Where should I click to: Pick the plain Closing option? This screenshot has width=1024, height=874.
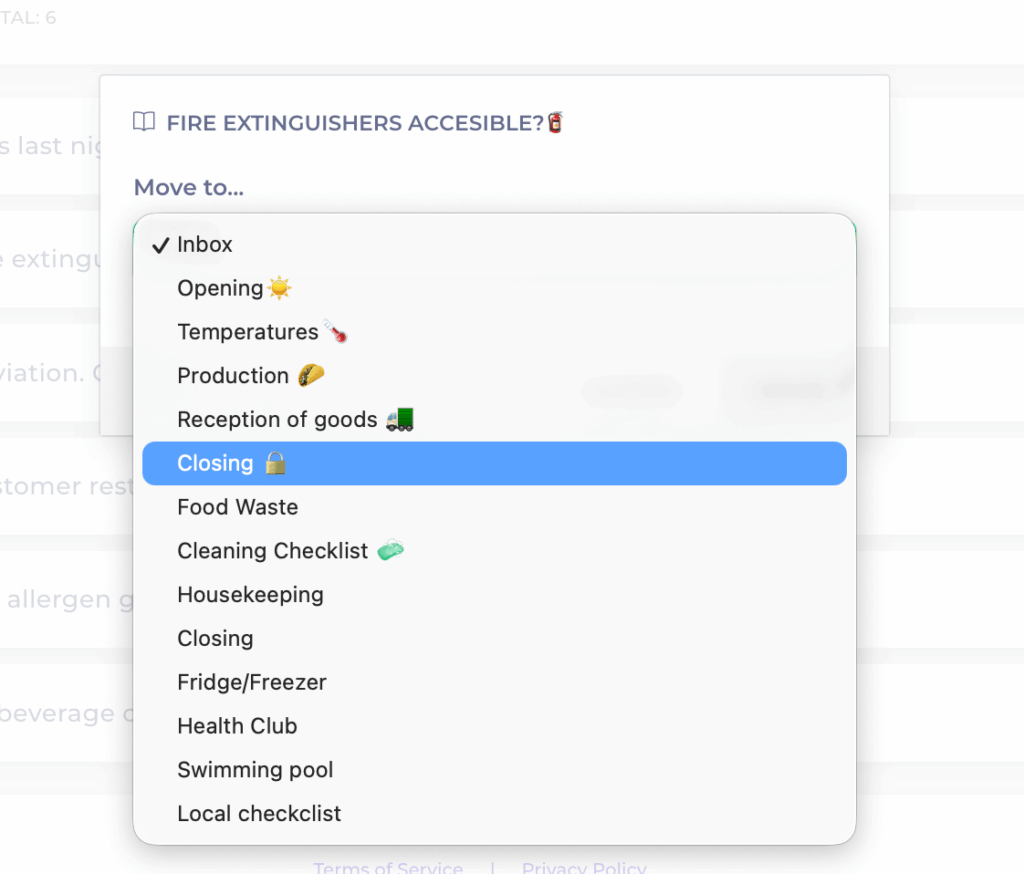pos(215,639)
